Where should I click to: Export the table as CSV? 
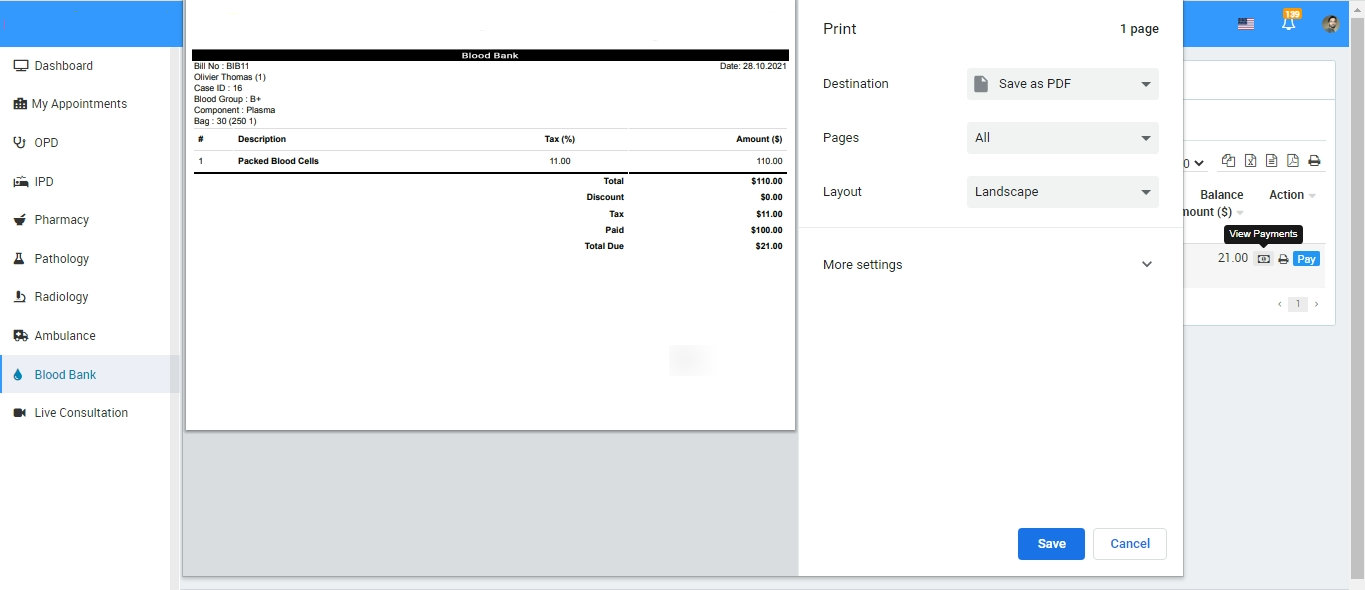pos(1271,161)
